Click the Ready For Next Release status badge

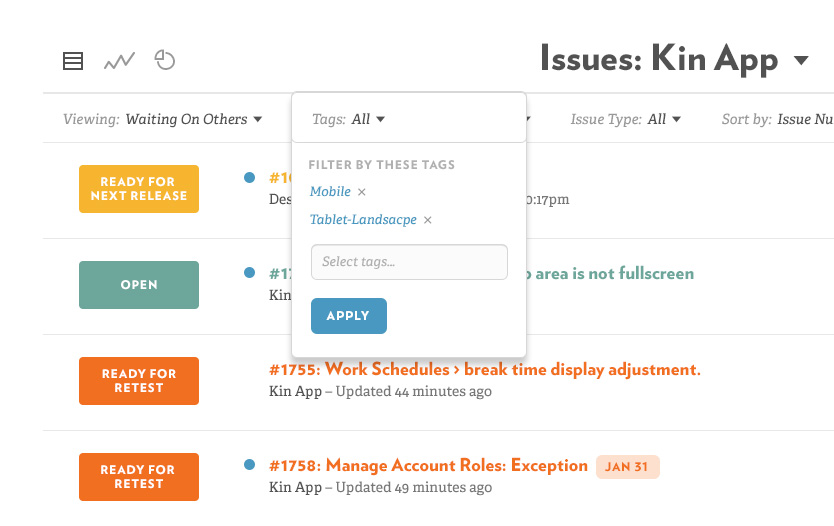point(139,189)
